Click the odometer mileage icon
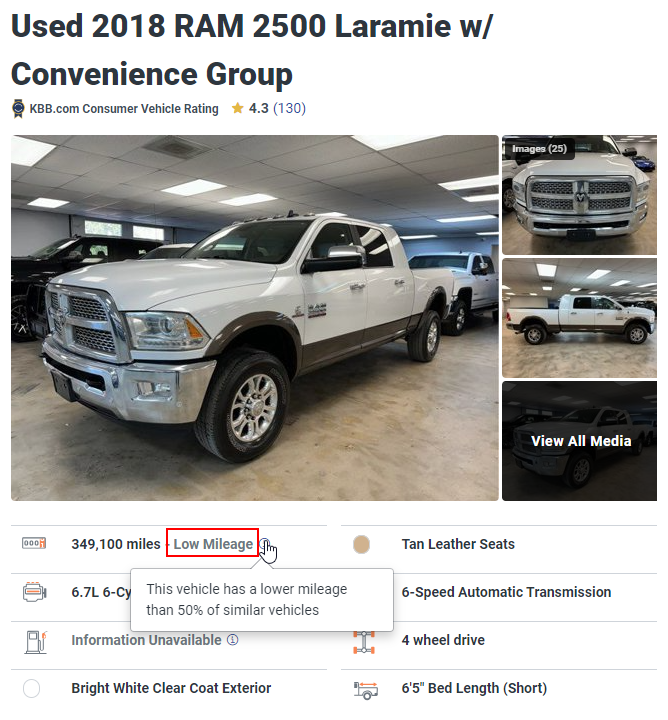The width and height of the screenshot is (668, 720). click(34, 543)
